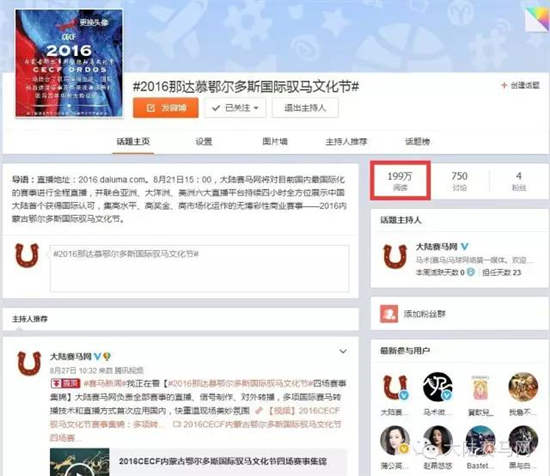Click the orange 发微博 post button

[x=166, y=108]
